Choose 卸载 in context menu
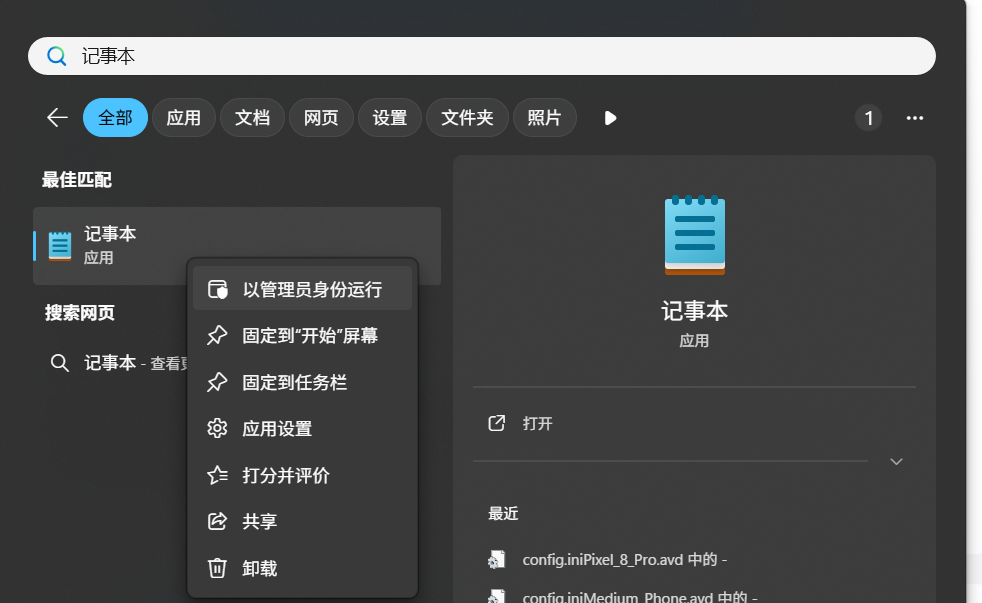Viewport: 982px width, 603px height. tap(302, 568)
